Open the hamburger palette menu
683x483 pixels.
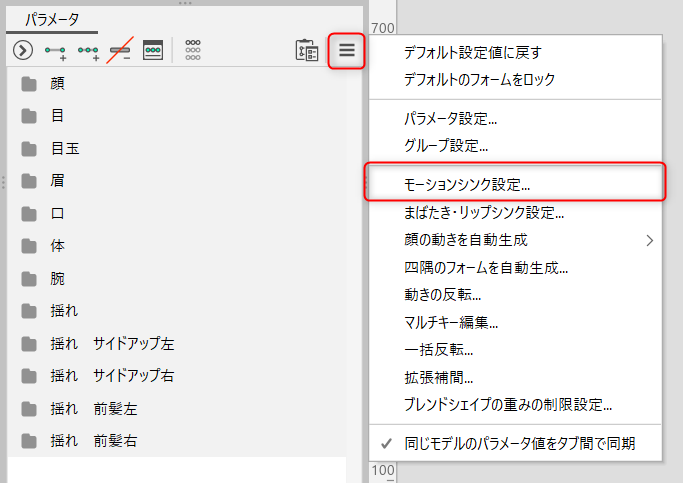click(x=346, y=50)
